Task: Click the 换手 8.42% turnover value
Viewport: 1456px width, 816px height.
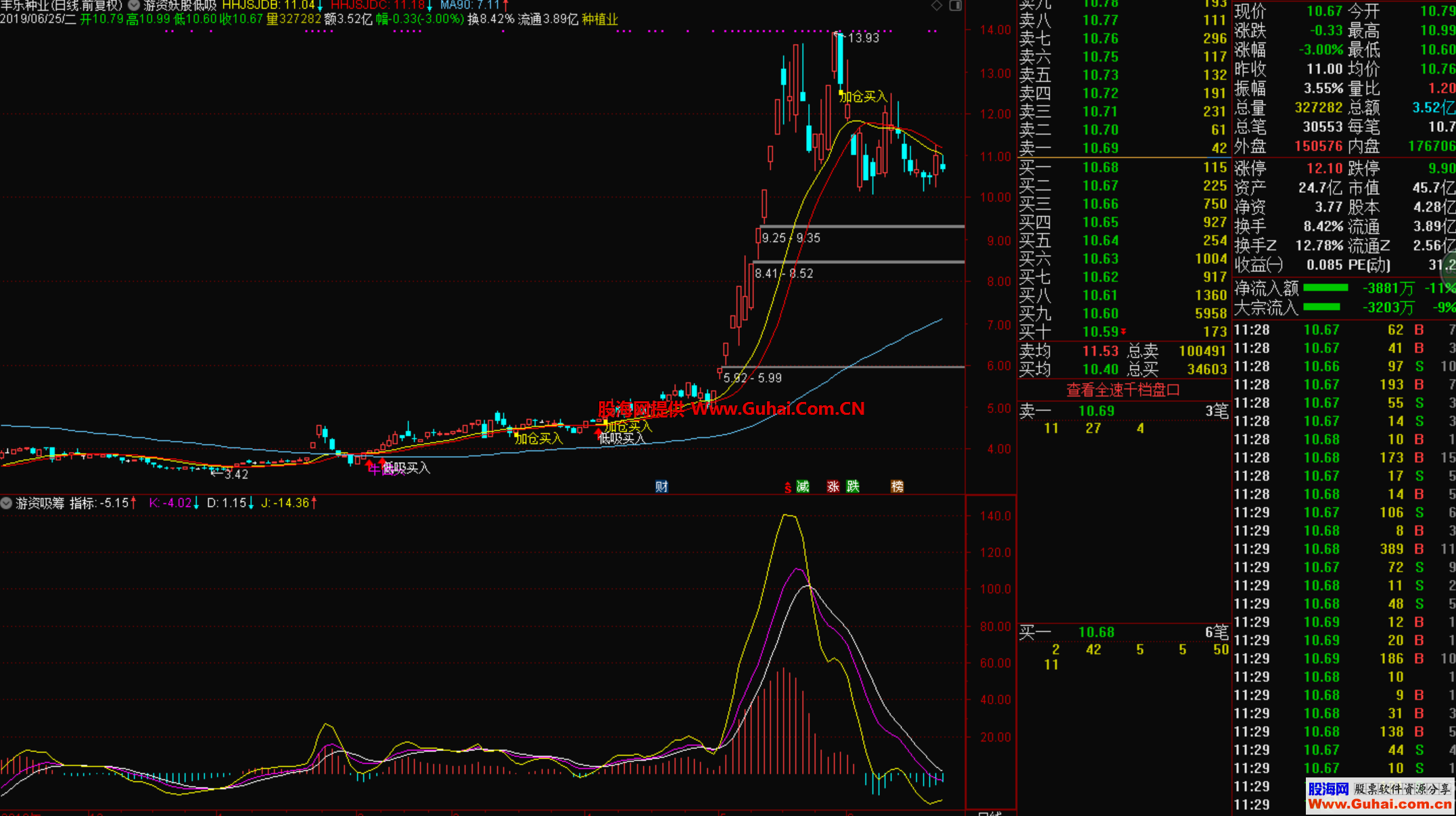Action: click(x=1323, y=226)
